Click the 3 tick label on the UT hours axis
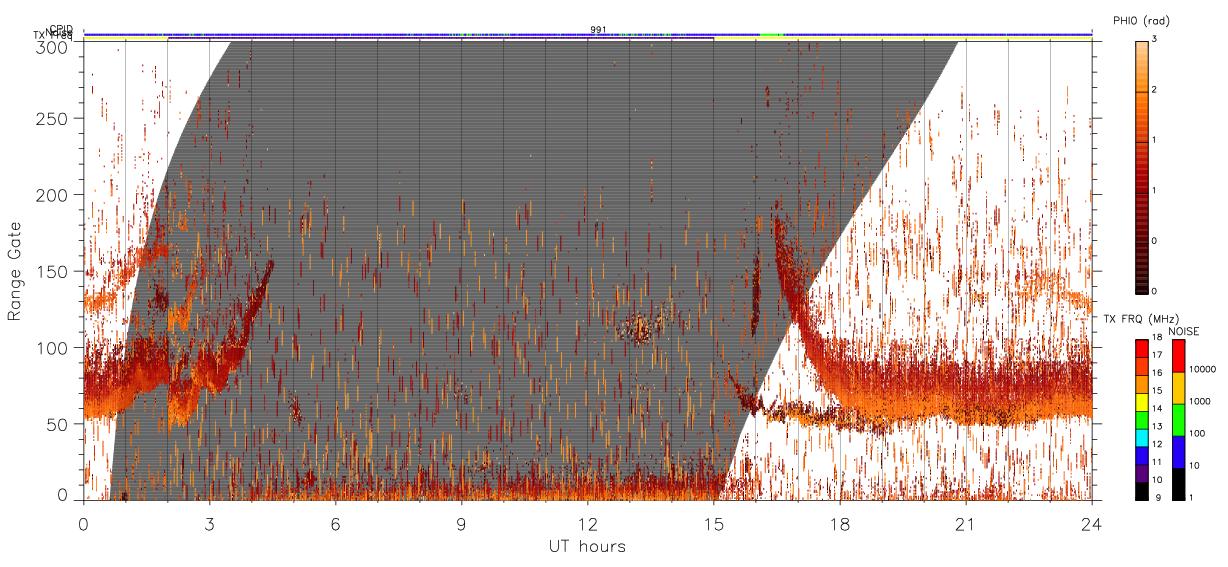The height and width of the screenshot is (567, 1228). point(210,523)
